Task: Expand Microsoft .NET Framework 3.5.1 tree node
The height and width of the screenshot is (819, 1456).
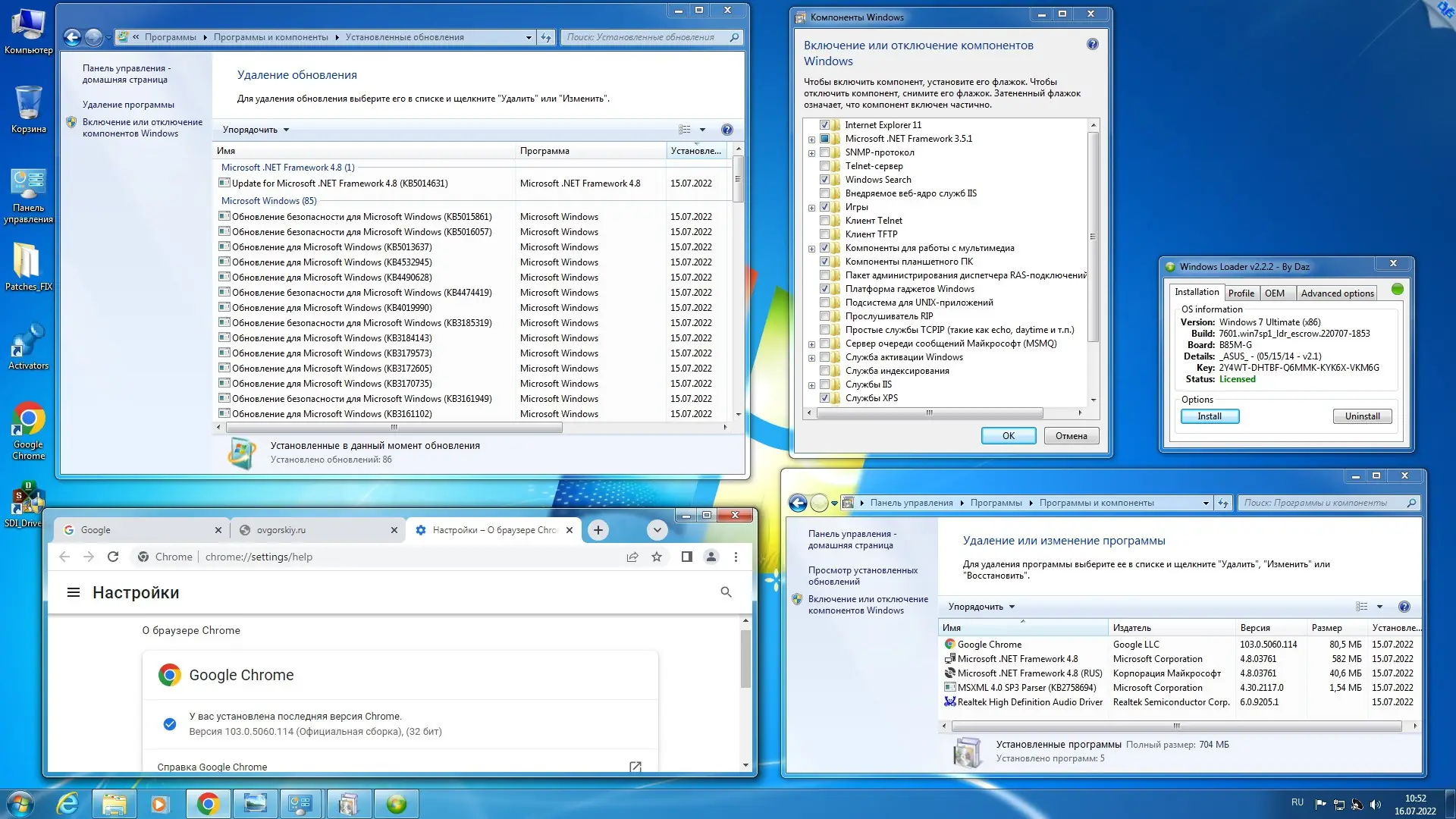Action: [811, 140]
